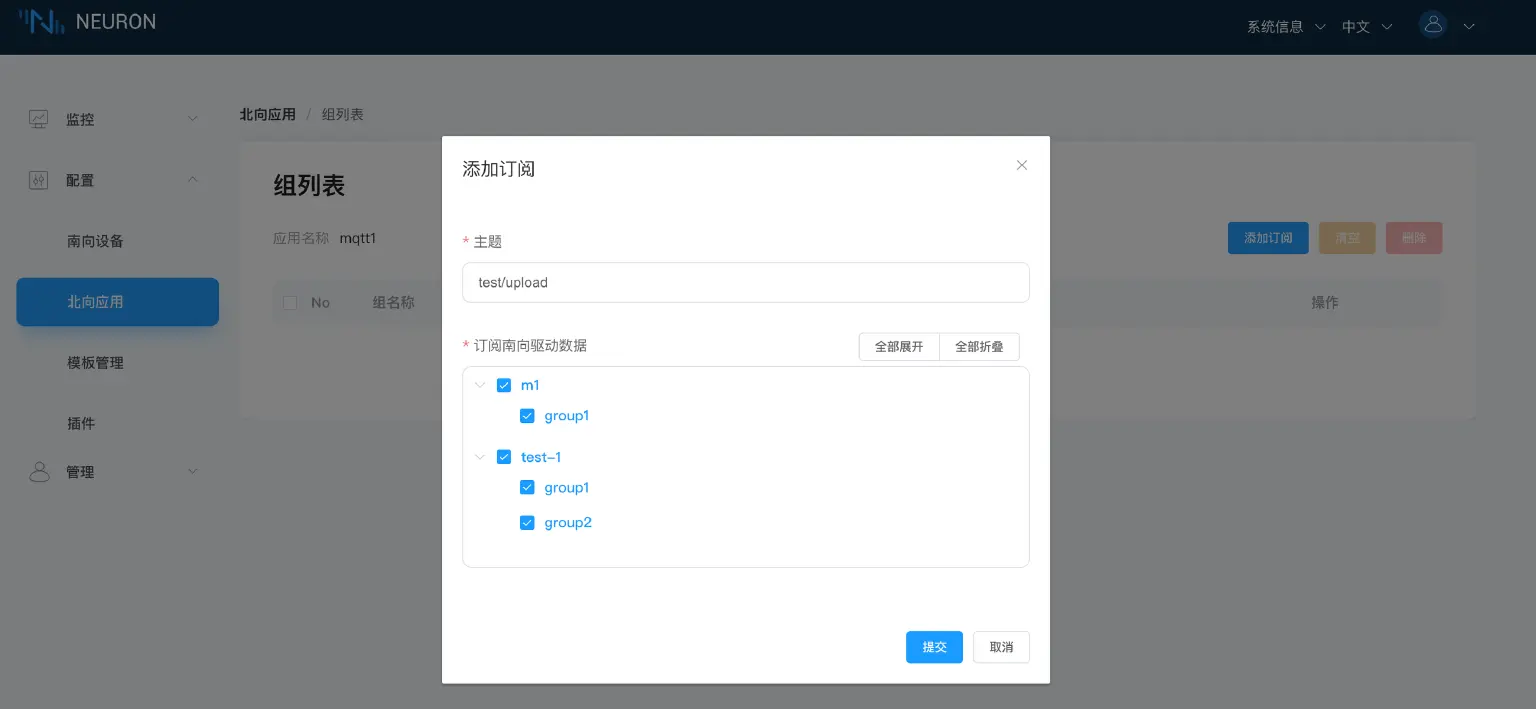
Task: Collapse the test-1 tree node
Action: pos(480,457)
